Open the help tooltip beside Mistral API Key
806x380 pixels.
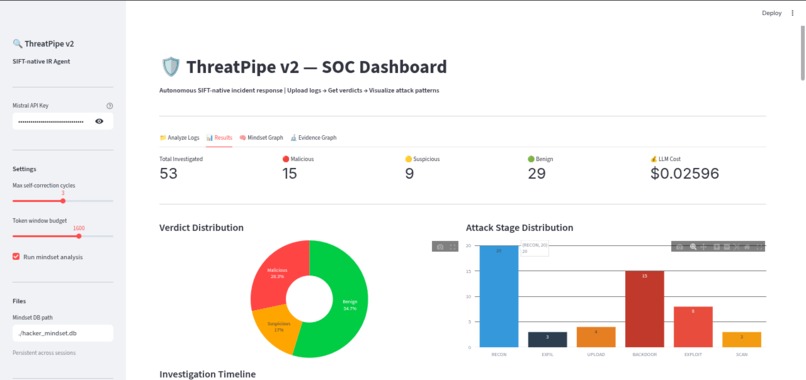[109, 106]
